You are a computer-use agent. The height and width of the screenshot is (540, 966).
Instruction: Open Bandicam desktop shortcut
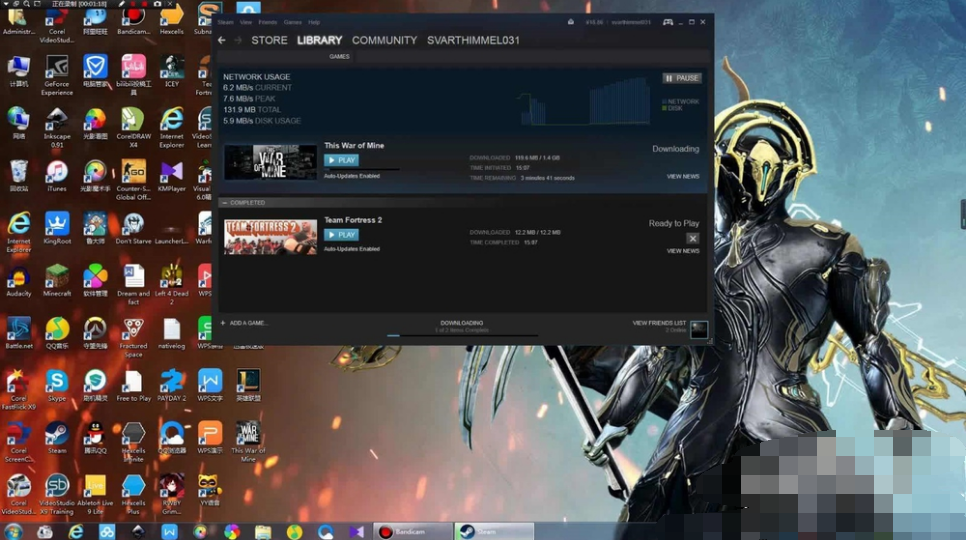pos(133,20)
